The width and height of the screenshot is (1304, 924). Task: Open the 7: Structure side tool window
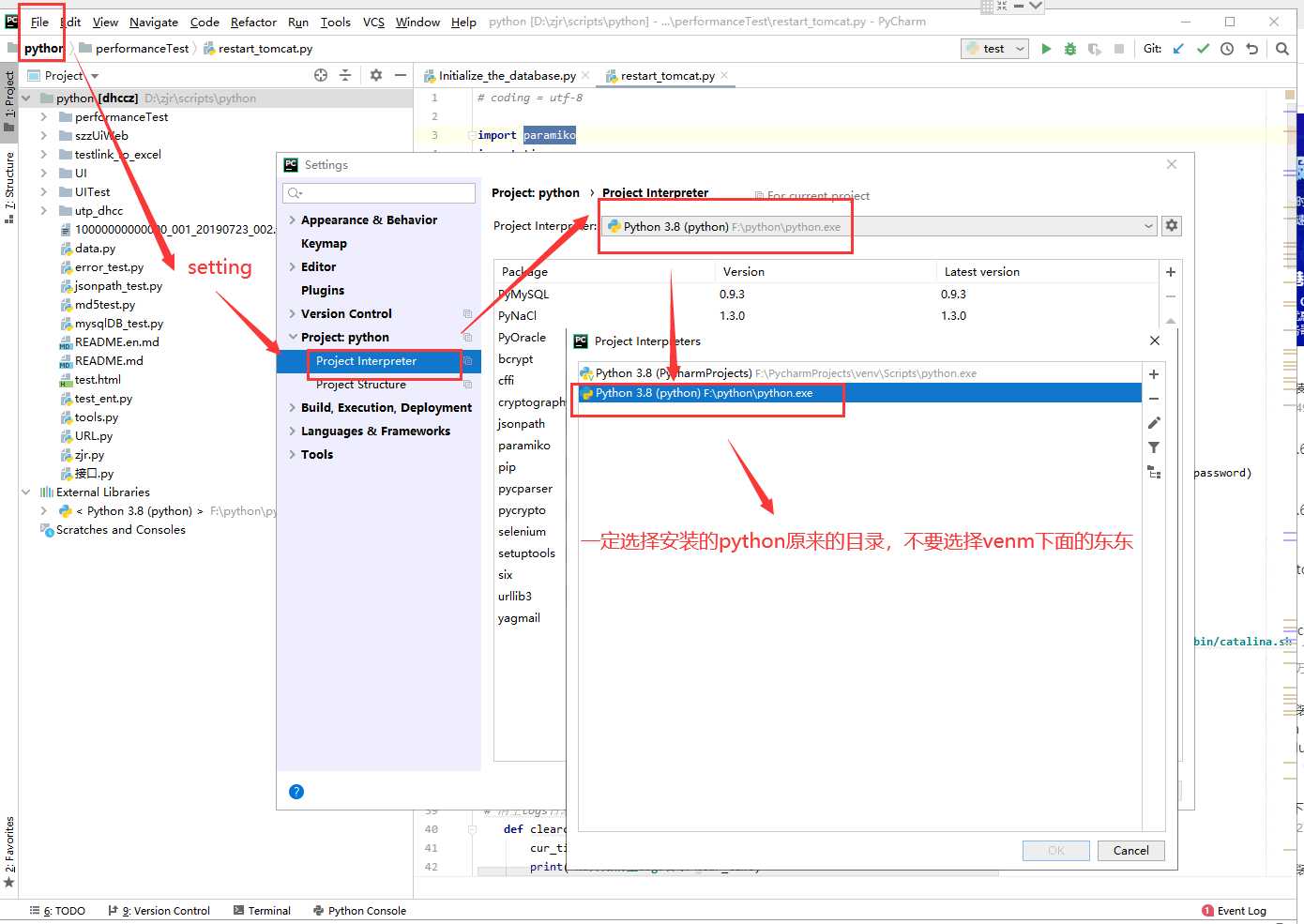coord(9,186)
